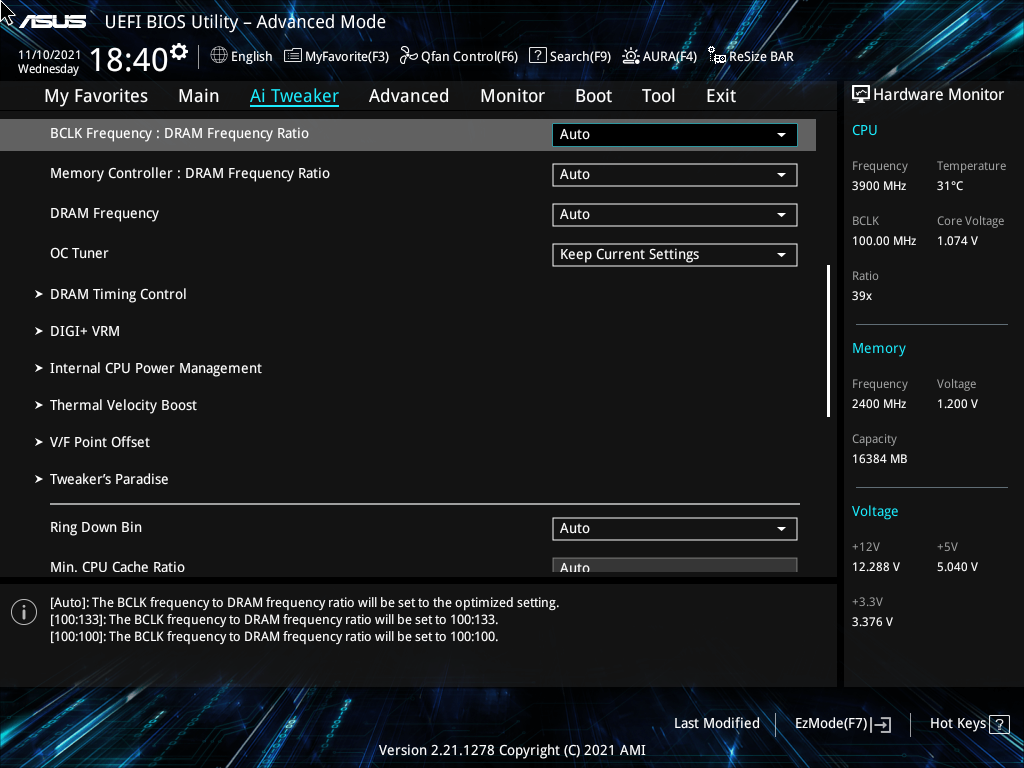
Task: Click the Version 2.21.1278 copyright text
Action: [512, 750]
